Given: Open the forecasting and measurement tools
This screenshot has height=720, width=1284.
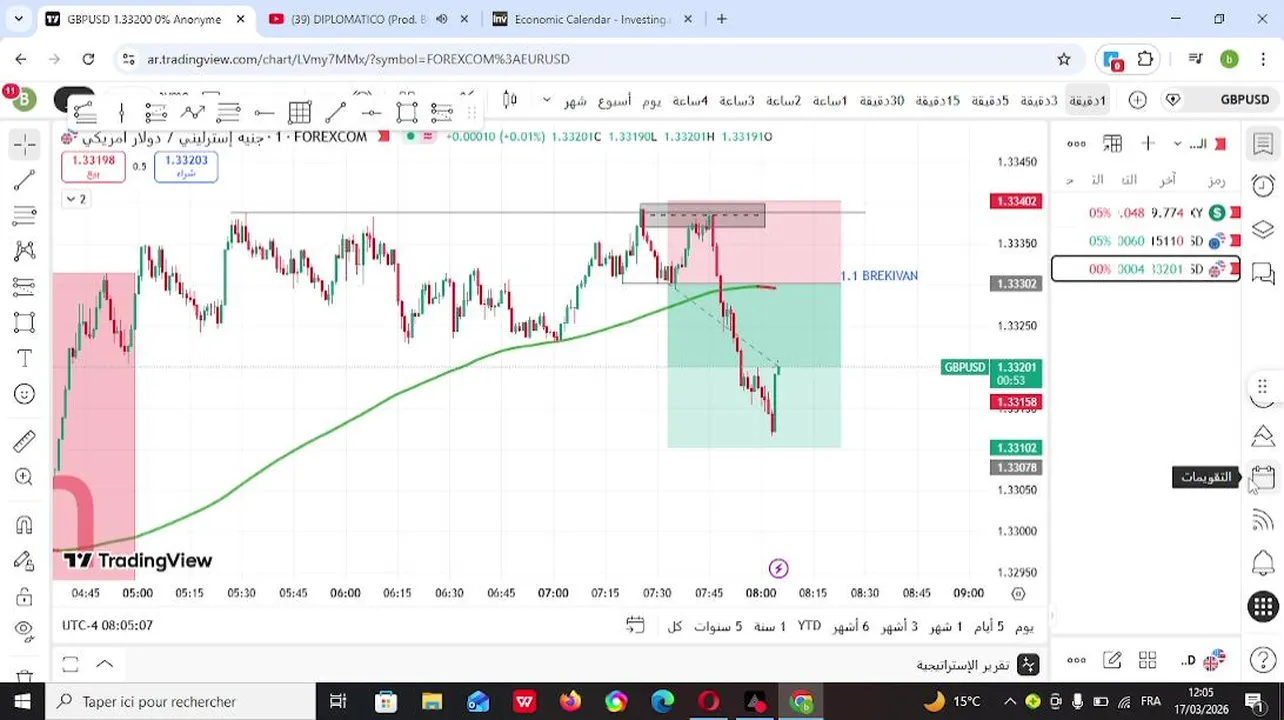Looking at the screenshot, I should [25, 287].
